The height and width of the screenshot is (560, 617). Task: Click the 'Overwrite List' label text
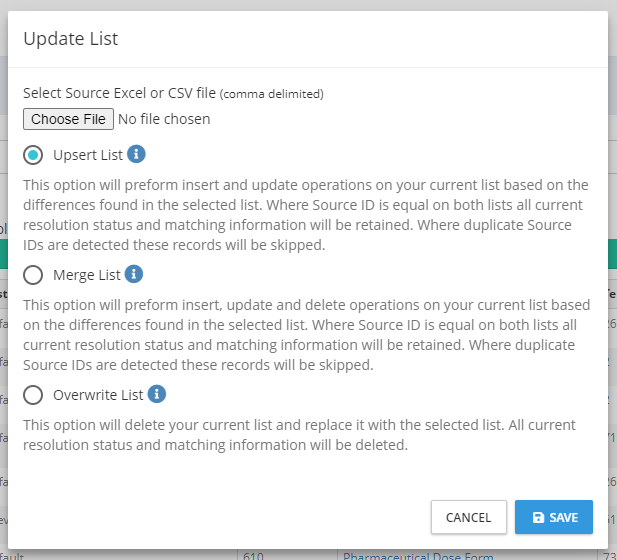(98, 395)
